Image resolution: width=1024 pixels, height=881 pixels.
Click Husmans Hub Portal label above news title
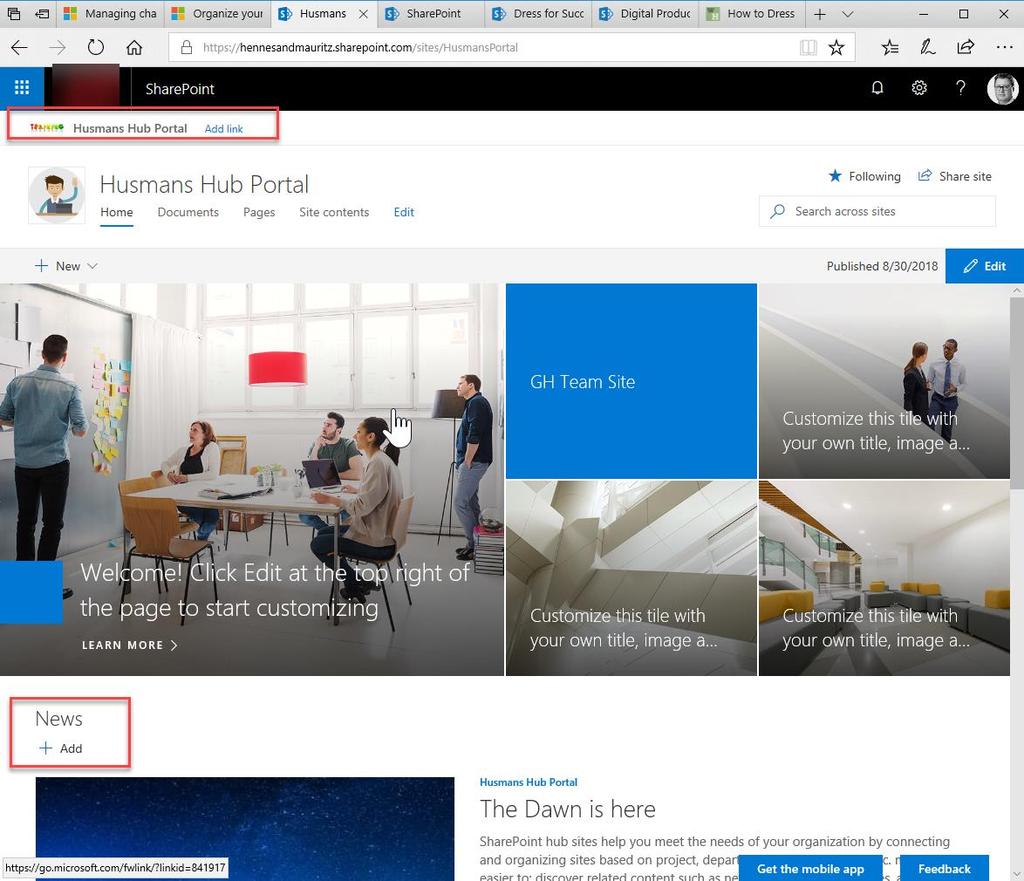coord(528,782)
